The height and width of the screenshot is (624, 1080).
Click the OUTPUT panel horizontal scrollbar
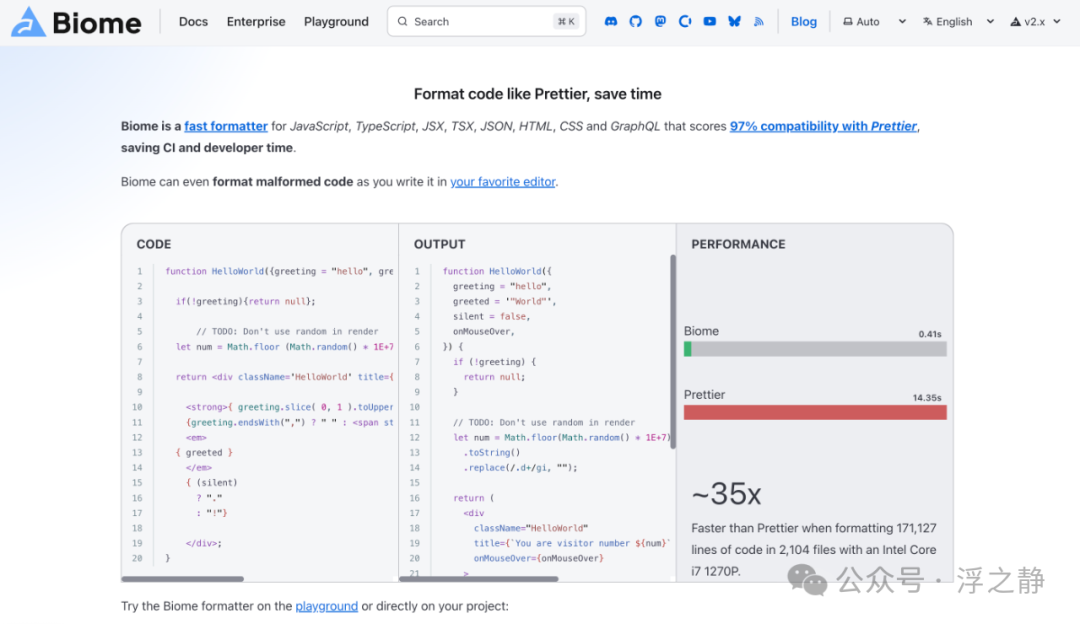[479, 579]
